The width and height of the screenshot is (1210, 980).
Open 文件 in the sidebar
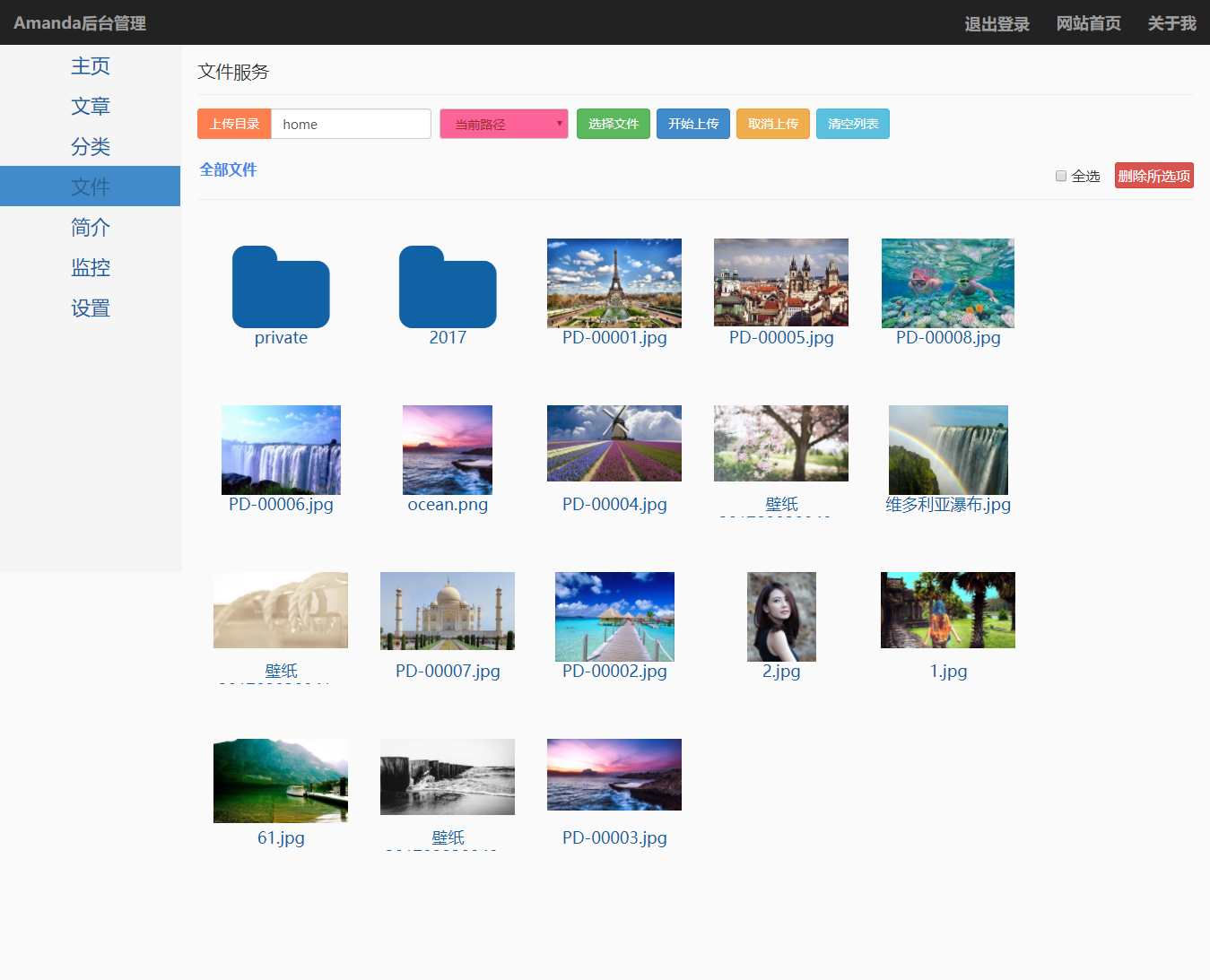[90, 186]
